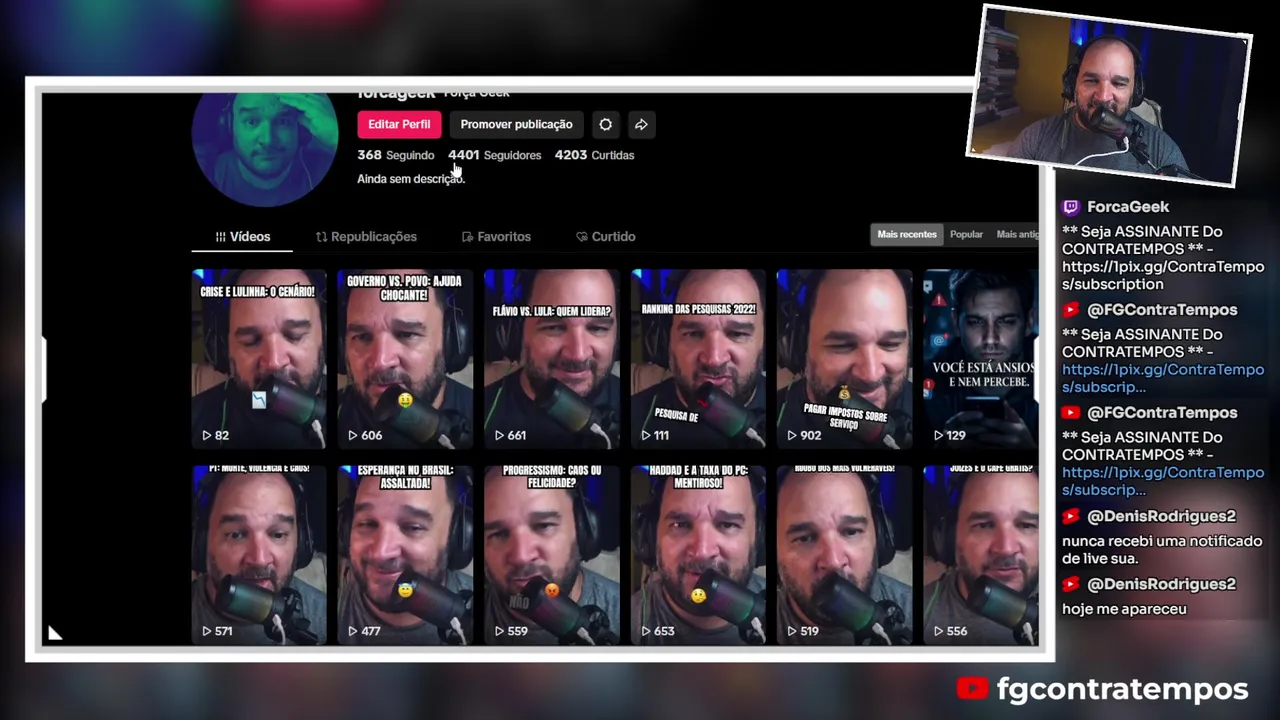This screenshot has height=720, width=1280.
Task: Open the forcageek profile avatar
Action: pos(265,148)
